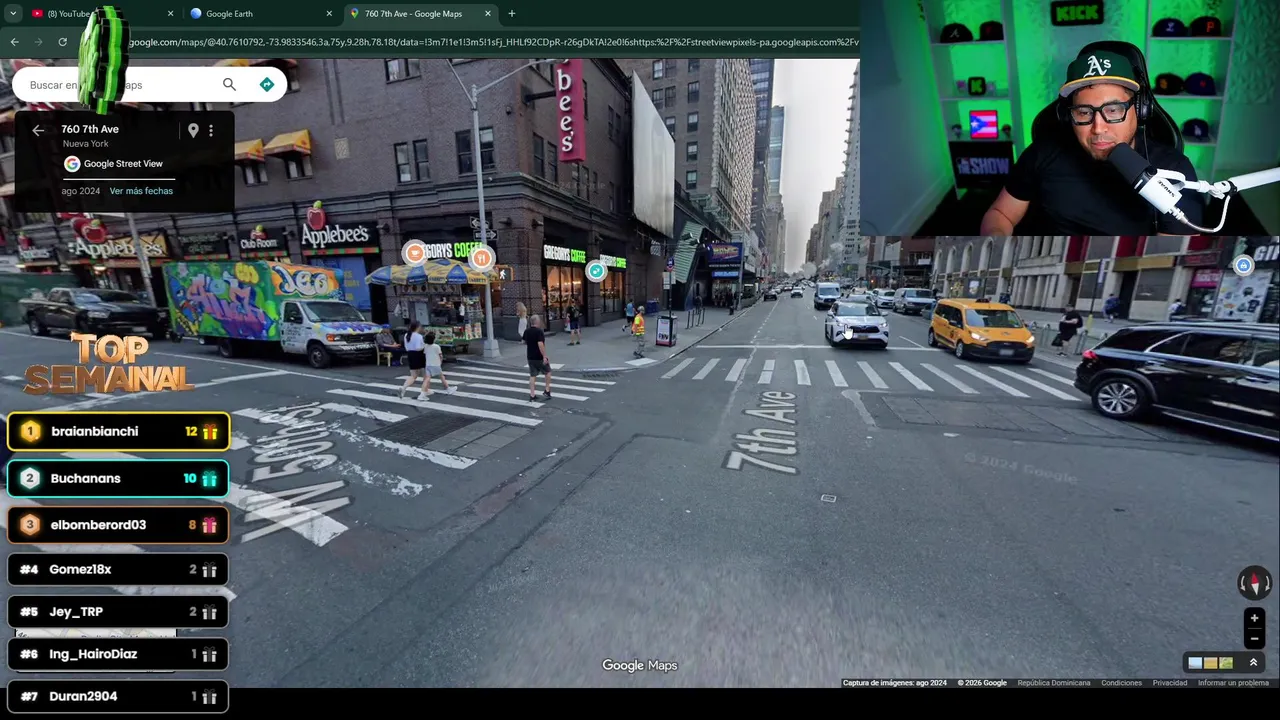1280x720 pixels.
Task: Click the elbomberord03 leaderboard row
Action: pyautogui.click(x=118, y=525)
